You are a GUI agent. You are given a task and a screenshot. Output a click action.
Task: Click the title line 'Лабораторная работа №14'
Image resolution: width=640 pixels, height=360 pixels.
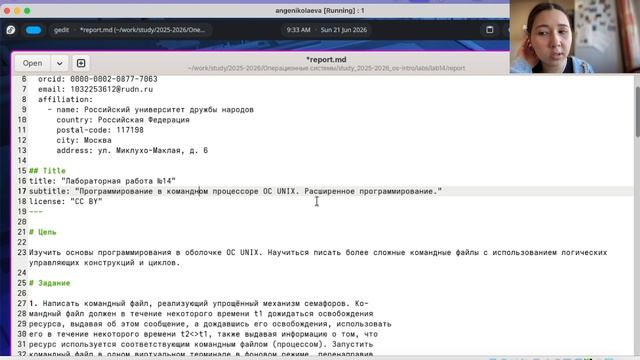point(102,181)
